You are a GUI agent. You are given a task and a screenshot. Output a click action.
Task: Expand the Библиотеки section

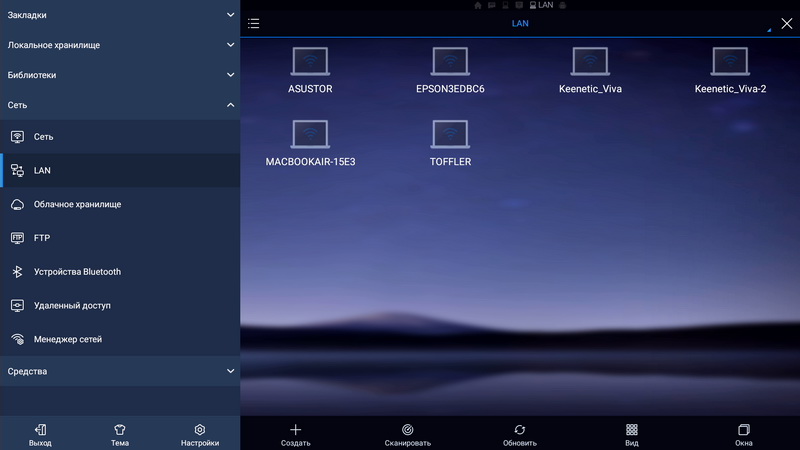click(x=120, y=75)
